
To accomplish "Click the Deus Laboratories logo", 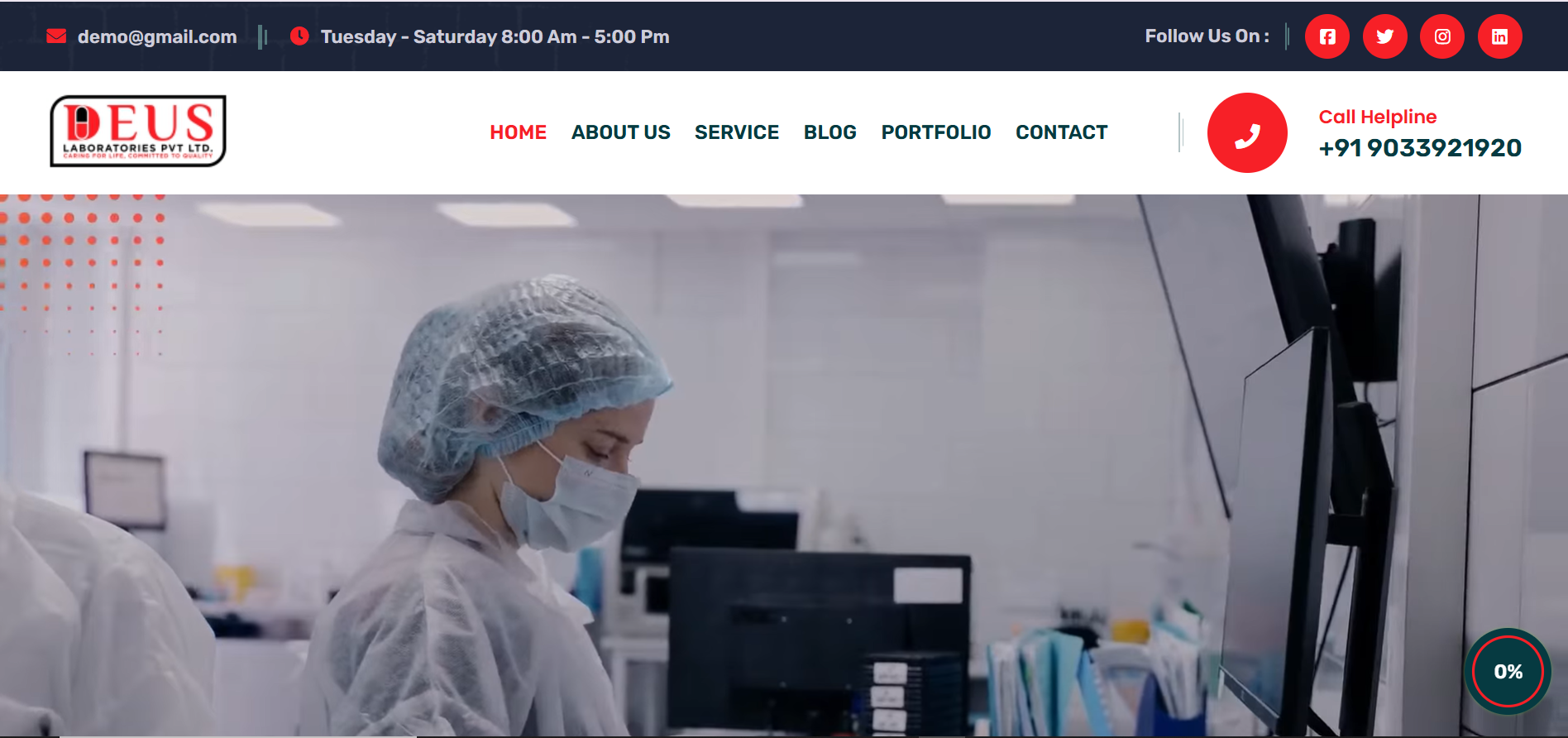I will pos(138,131).
